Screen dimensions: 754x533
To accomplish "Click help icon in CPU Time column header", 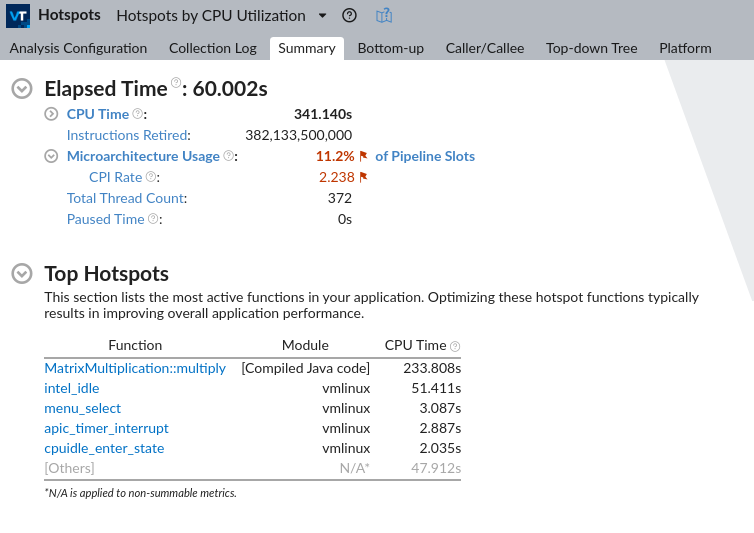I will tap(455, 346).
